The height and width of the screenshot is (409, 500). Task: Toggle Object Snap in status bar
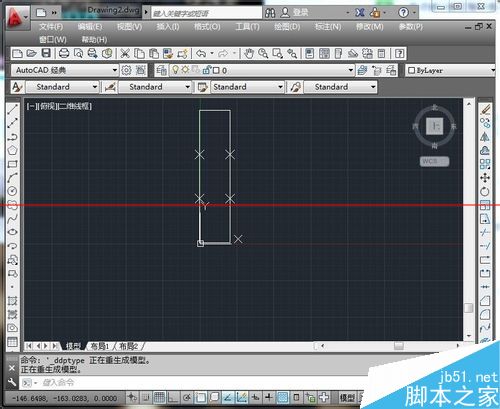point(200,397)
